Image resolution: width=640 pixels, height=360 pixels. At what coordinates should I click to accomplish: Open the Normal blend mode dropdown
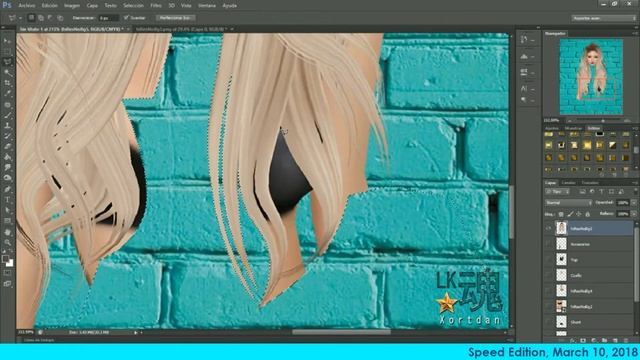569,202
